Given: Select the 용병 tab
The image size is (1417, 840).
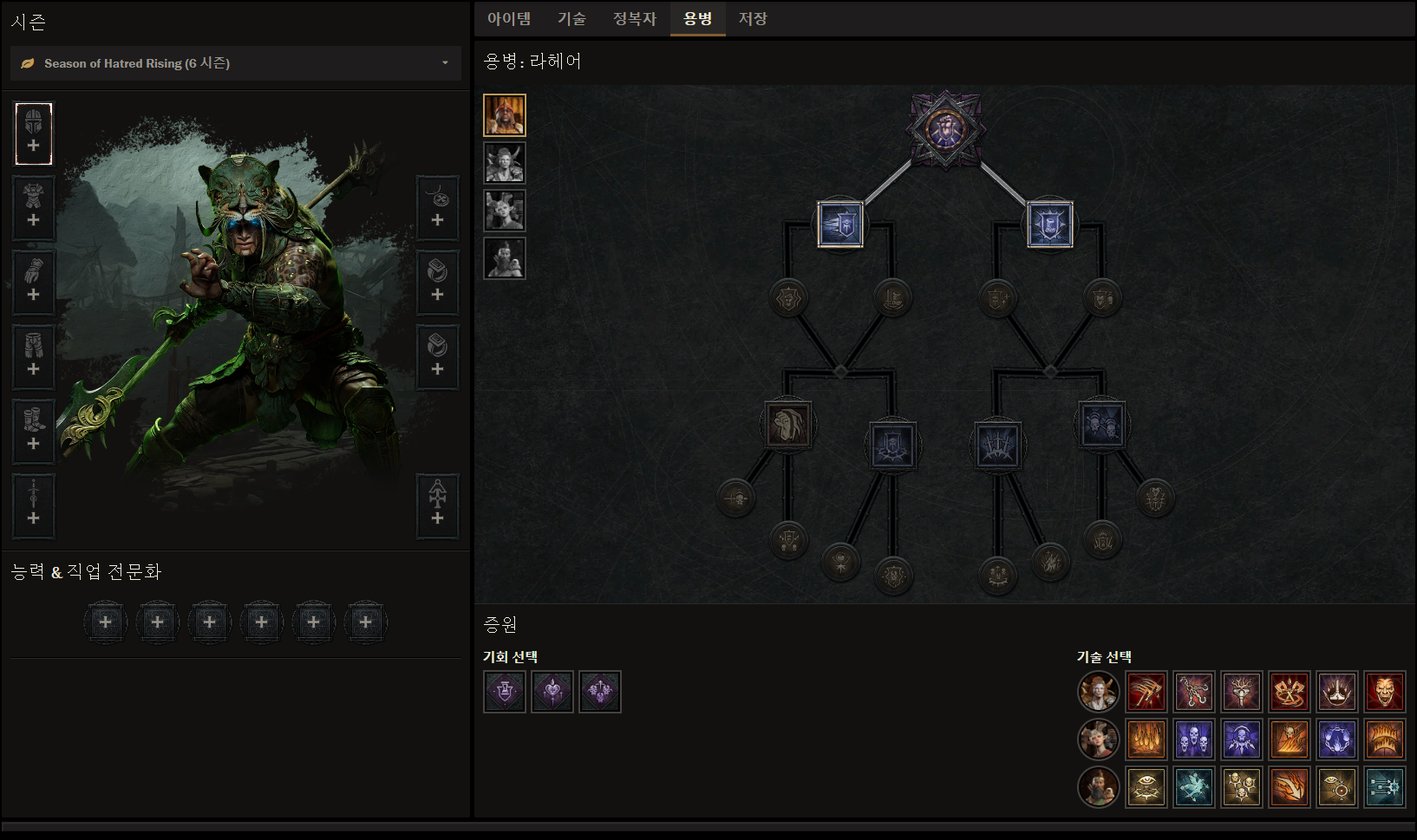Looking at the screenshot, I should 697,18.
